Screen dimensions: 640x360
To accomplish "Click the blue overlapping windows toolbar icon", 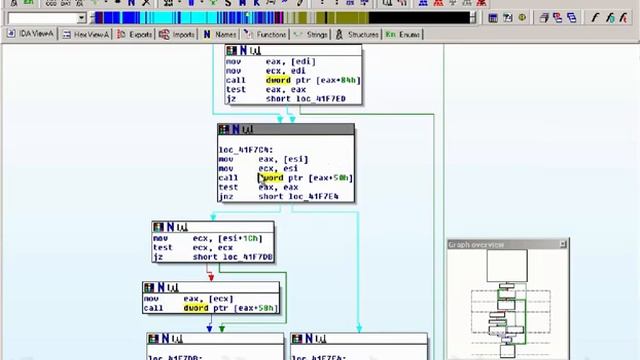I will (572, 18).
